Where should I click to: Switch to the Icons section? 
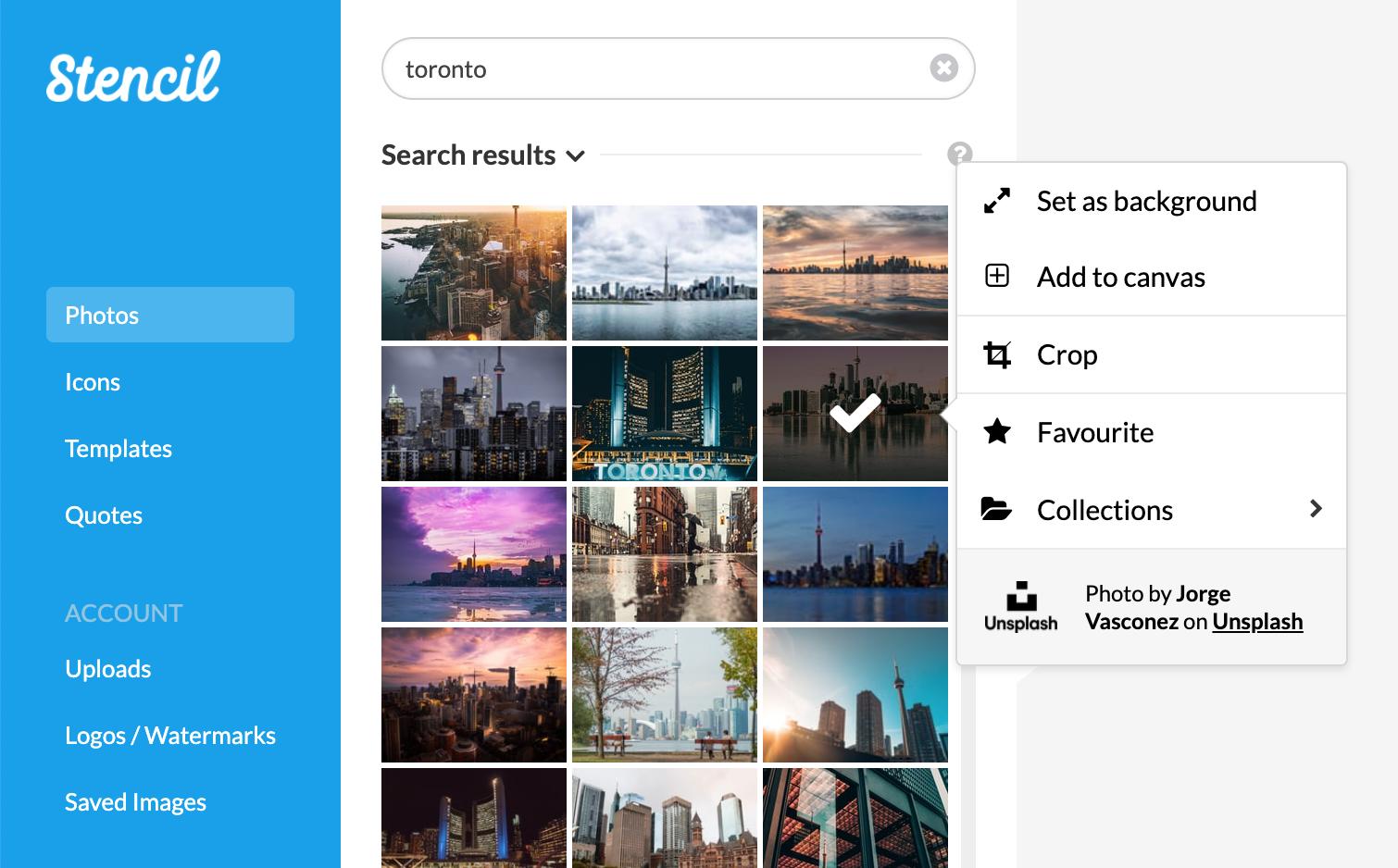coord(93,381)
